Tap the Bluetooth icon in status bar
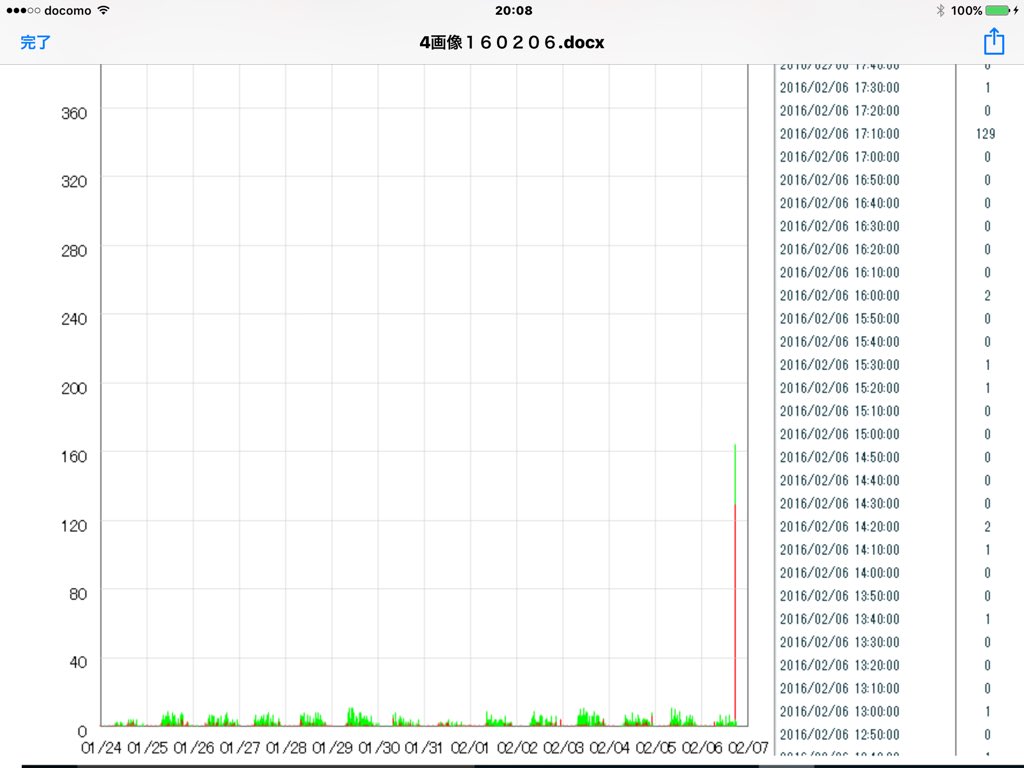The width and height of the screenshot is (1024, 768). [x=940, y=10]
